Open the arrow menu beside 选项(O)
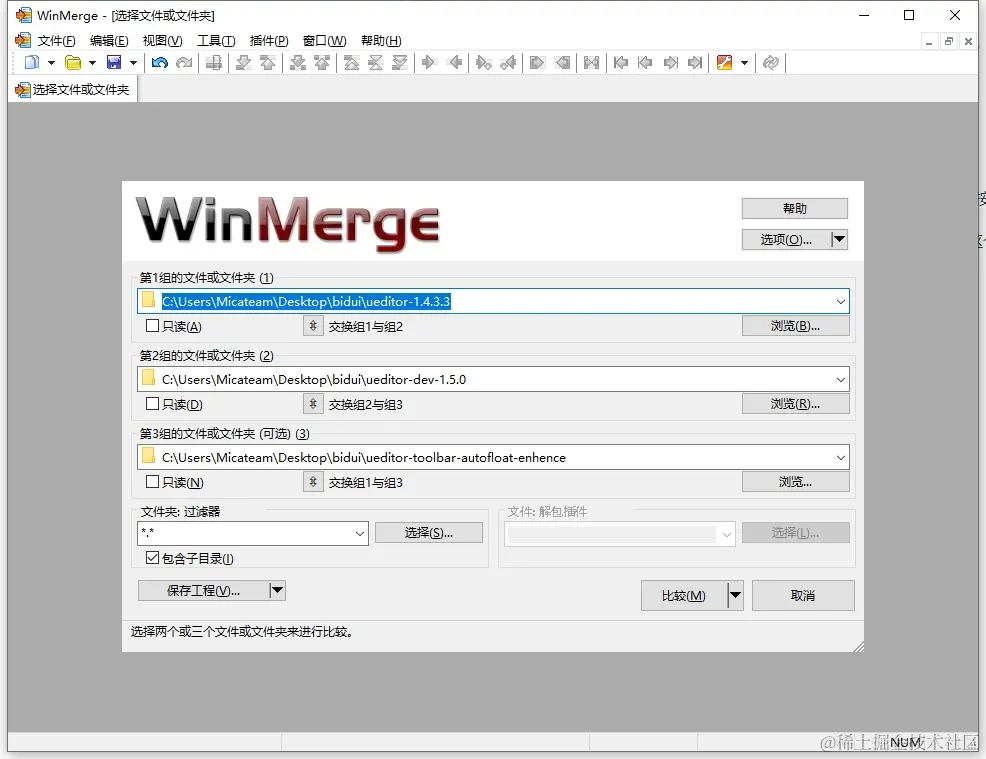 point(839,240)
